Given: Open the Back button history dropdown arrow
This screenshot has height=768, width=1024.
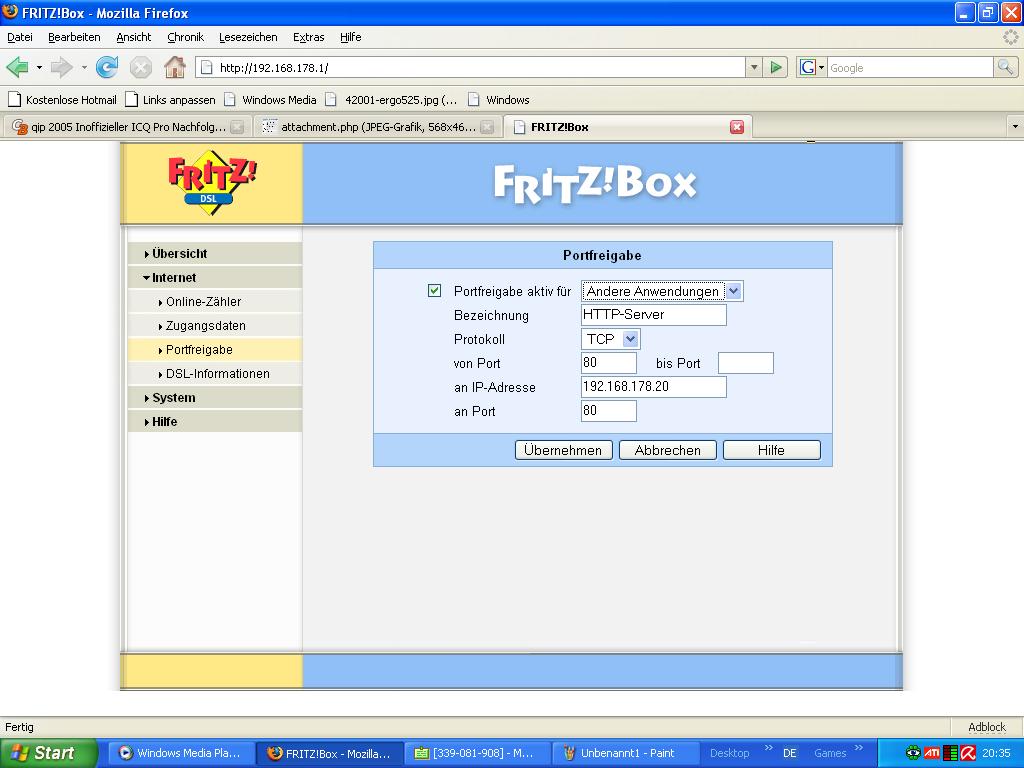Looking at the screenshot, I should pos(39,67).
